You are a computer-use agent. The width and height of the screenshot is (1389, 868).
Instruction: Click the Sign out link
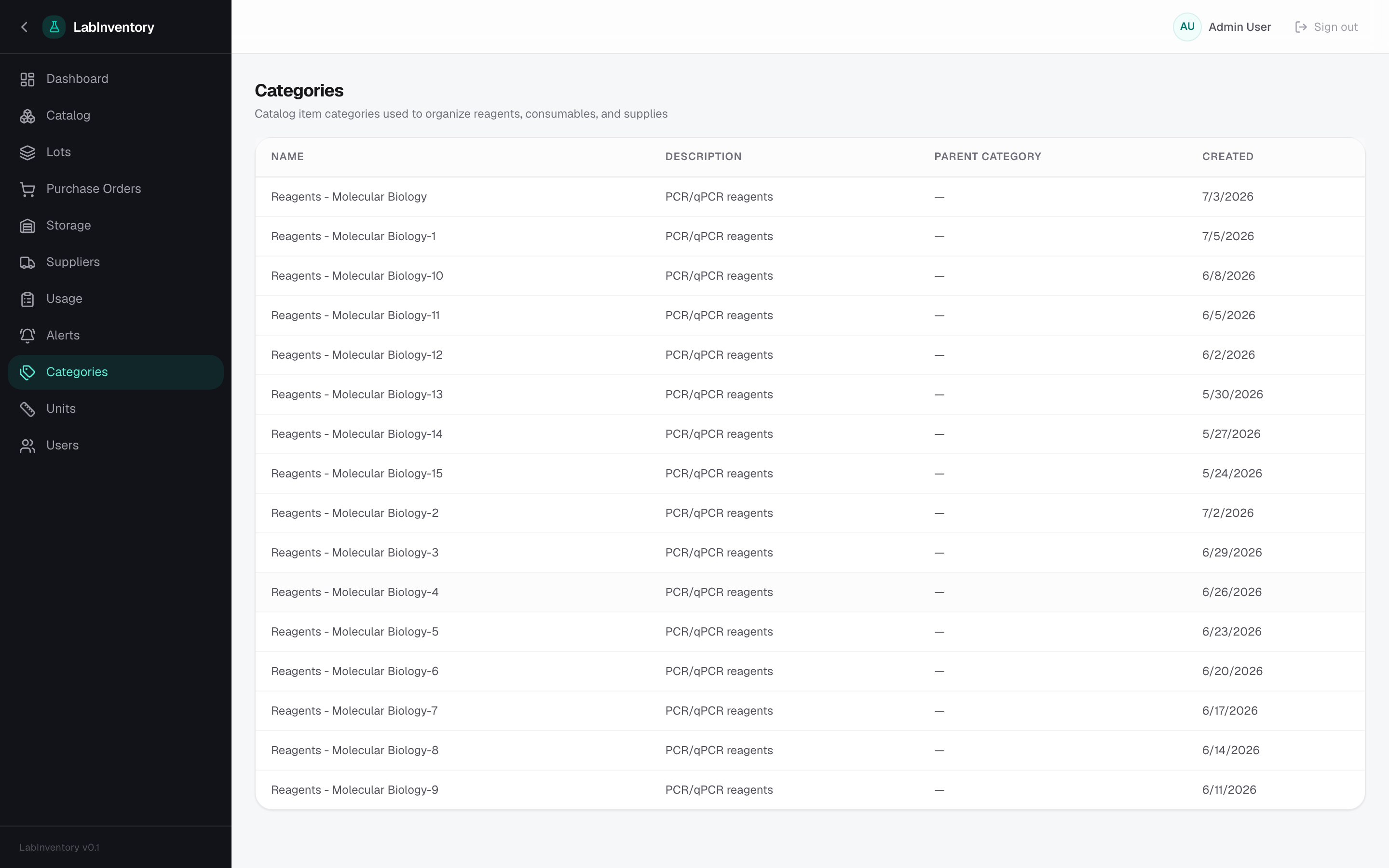pos(1326,27)
